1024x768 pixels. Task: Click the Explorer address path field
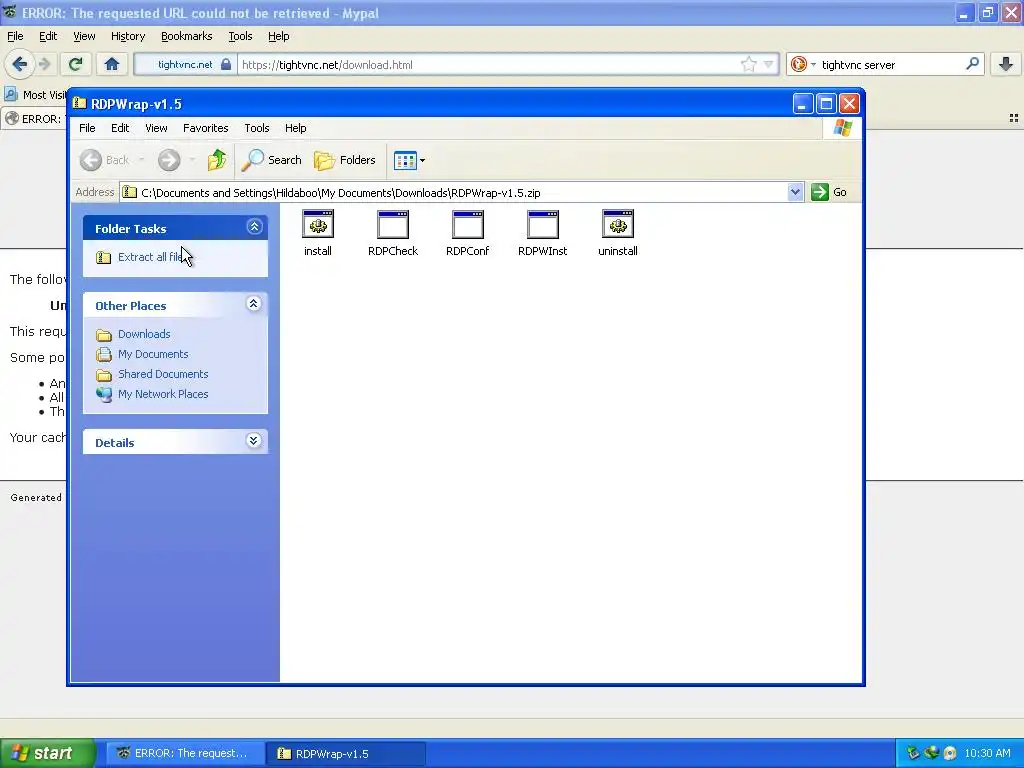(455, 193)
